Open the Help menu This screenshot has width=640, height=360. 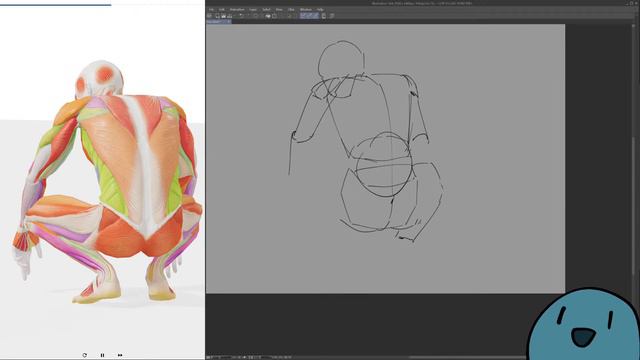pyautogui.click(x=320, y=9)
